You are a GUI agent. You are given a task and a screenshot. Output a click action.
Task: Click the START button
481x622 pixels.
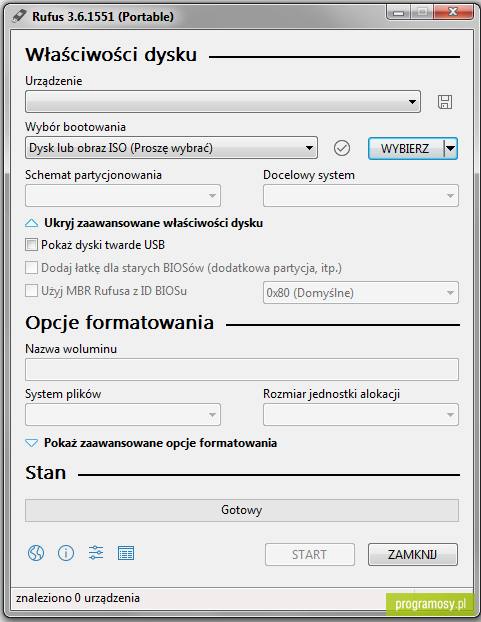[x=310, y=555]
